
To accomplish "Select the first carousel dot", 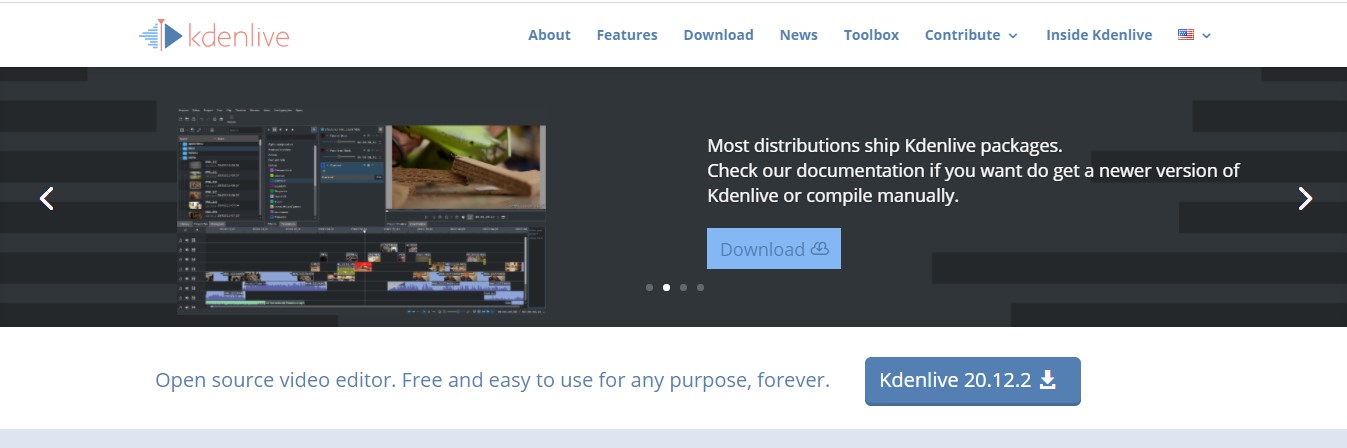I will click(x=649, y=287).
